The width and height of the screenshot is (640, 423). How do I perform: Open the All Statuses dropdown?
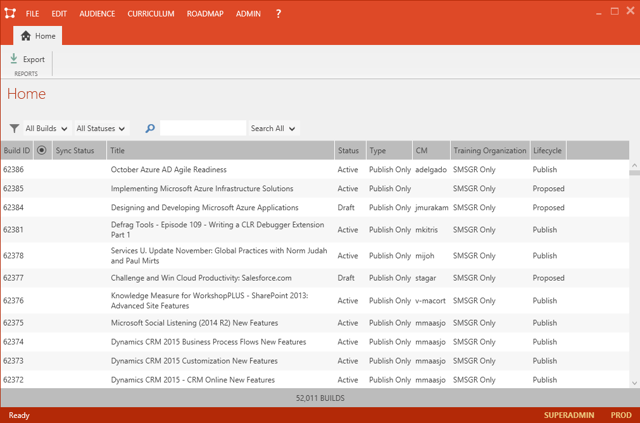(101, 128)
